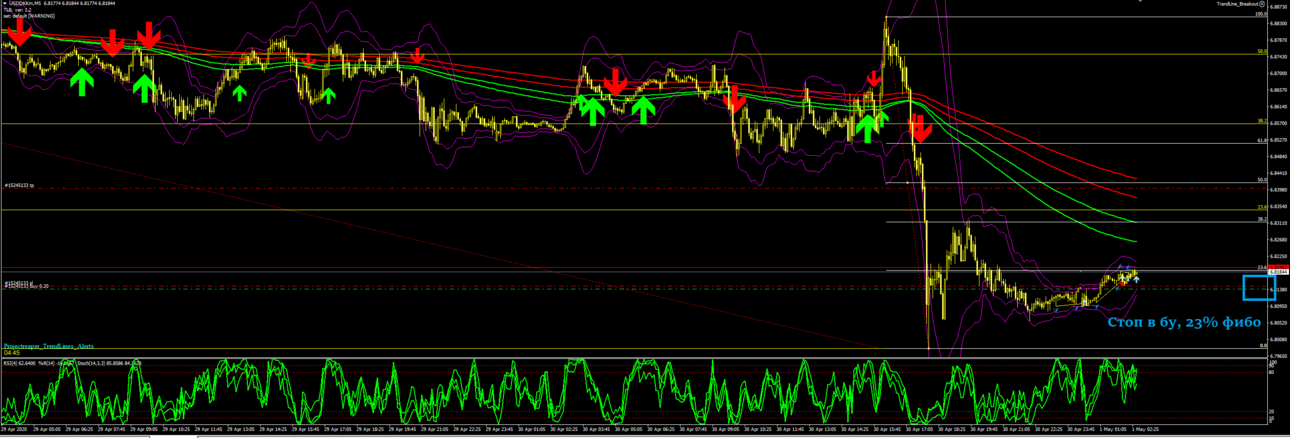Image resolution: width=1290 pixels, height=438 pixels.
Task: Click the 80 level value in oscillator window
Action: click(1273, 373)
